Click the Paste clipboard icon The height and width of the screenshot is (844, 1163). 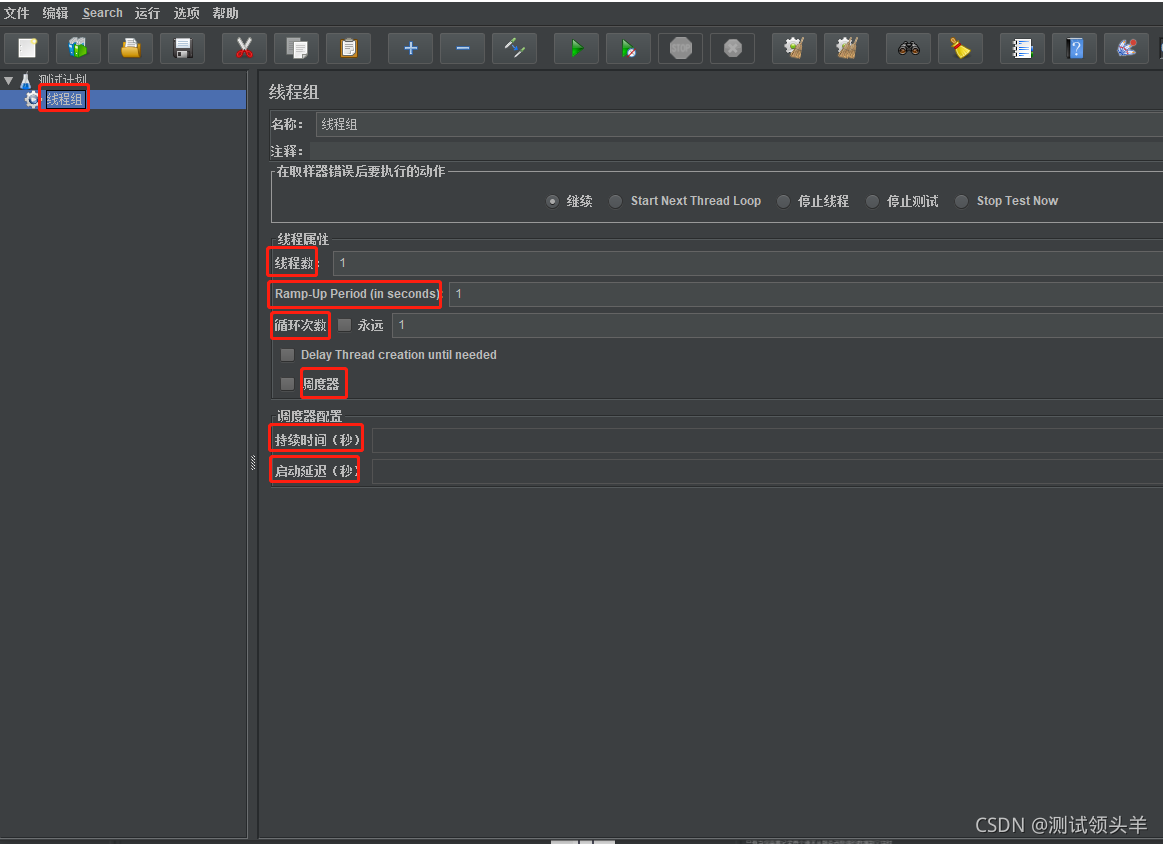pyautogui.click(x=349, y=48)
